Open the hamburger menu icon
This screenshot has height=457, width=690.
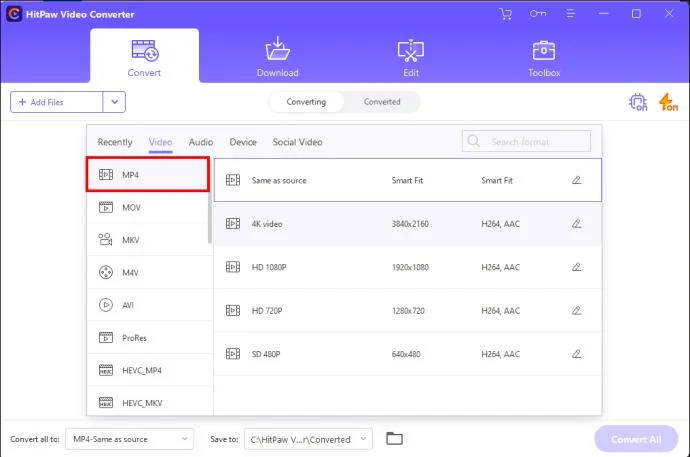click(x=570, y=14)
